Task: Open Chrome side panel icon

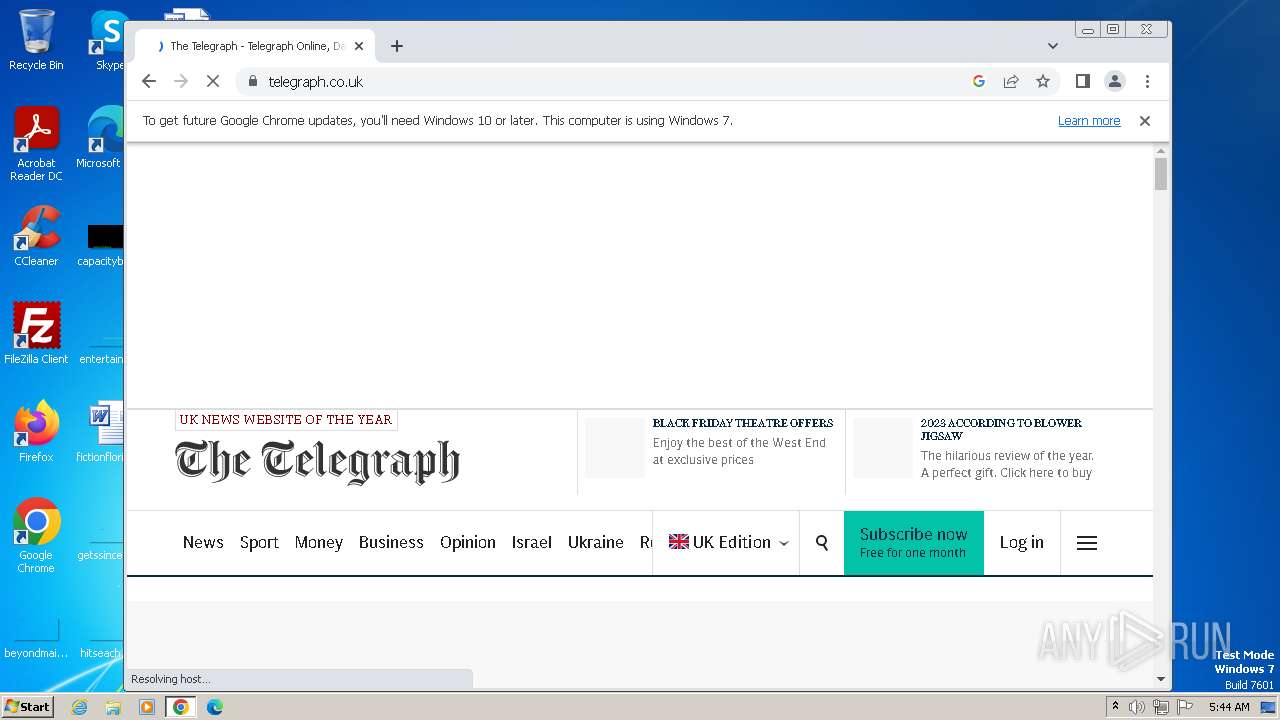Action: pyautogui.click(x=1083, y=81)
